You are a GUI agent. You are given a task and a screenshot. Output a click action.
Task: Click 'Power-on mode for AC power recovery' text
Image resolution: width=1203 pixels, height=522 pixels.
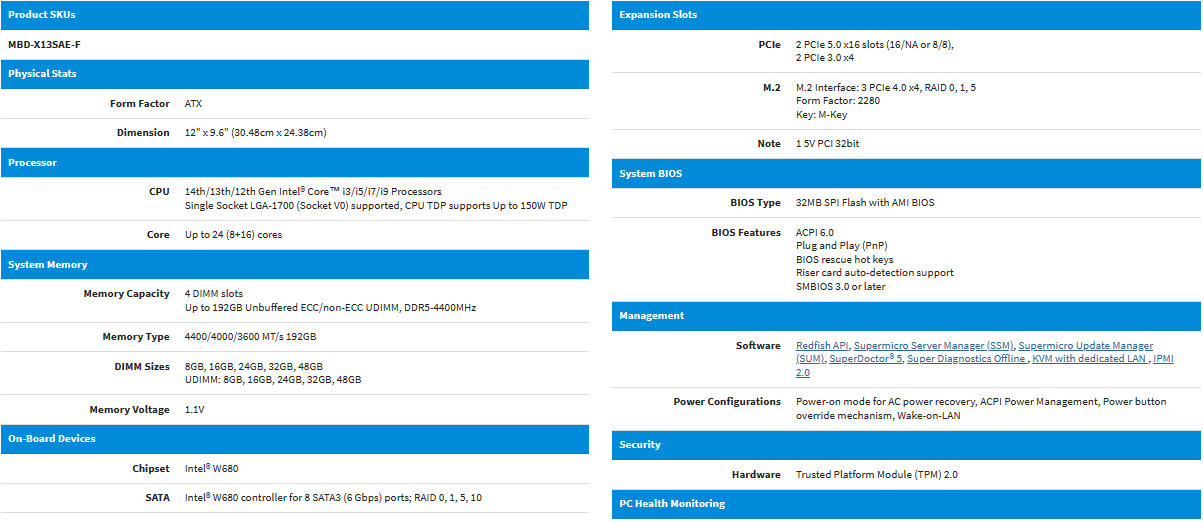884,402
